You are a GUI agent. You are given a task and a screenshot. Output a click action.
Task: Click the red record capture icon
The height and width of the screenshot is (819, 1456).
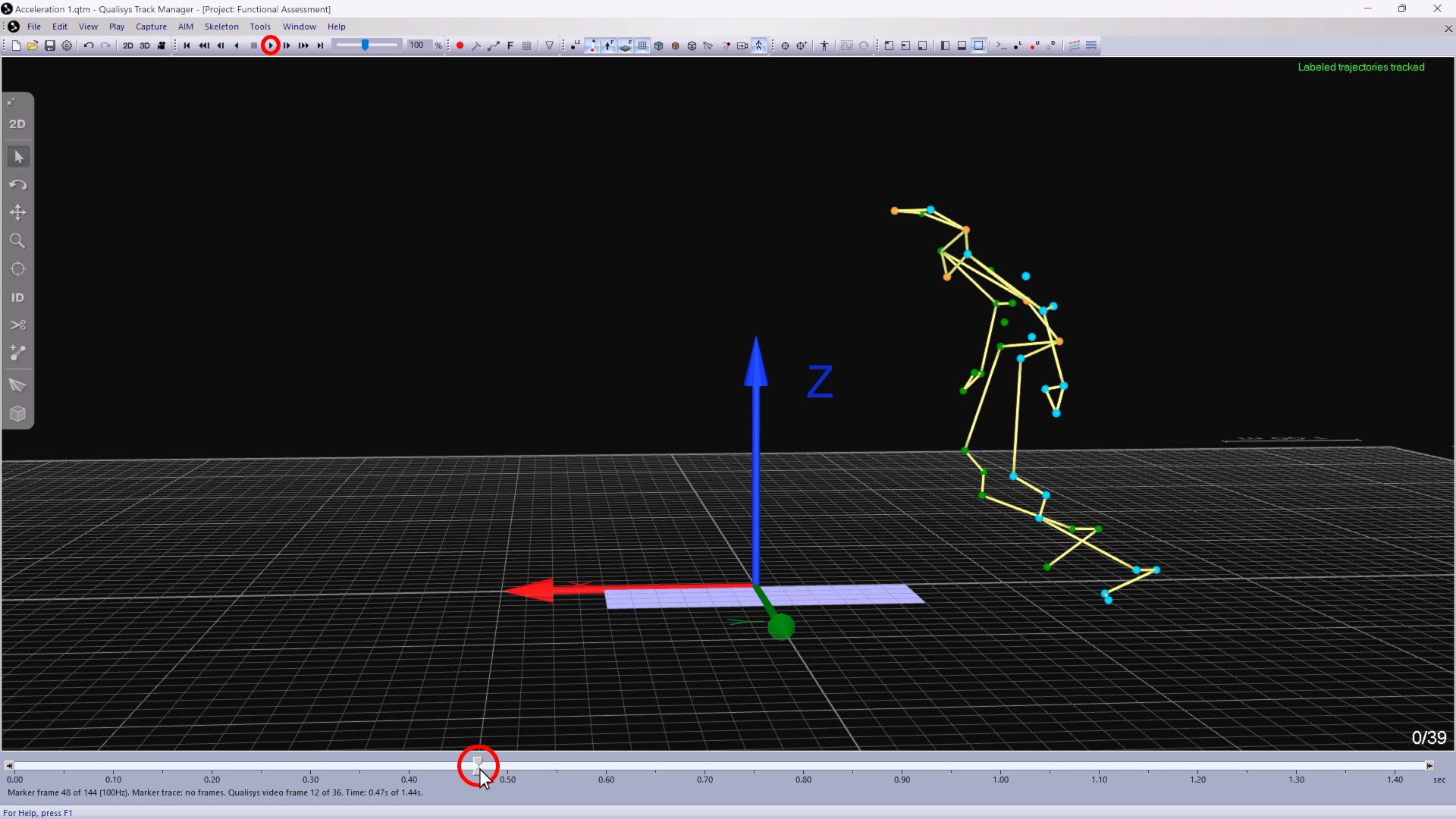tap(459, 45)
